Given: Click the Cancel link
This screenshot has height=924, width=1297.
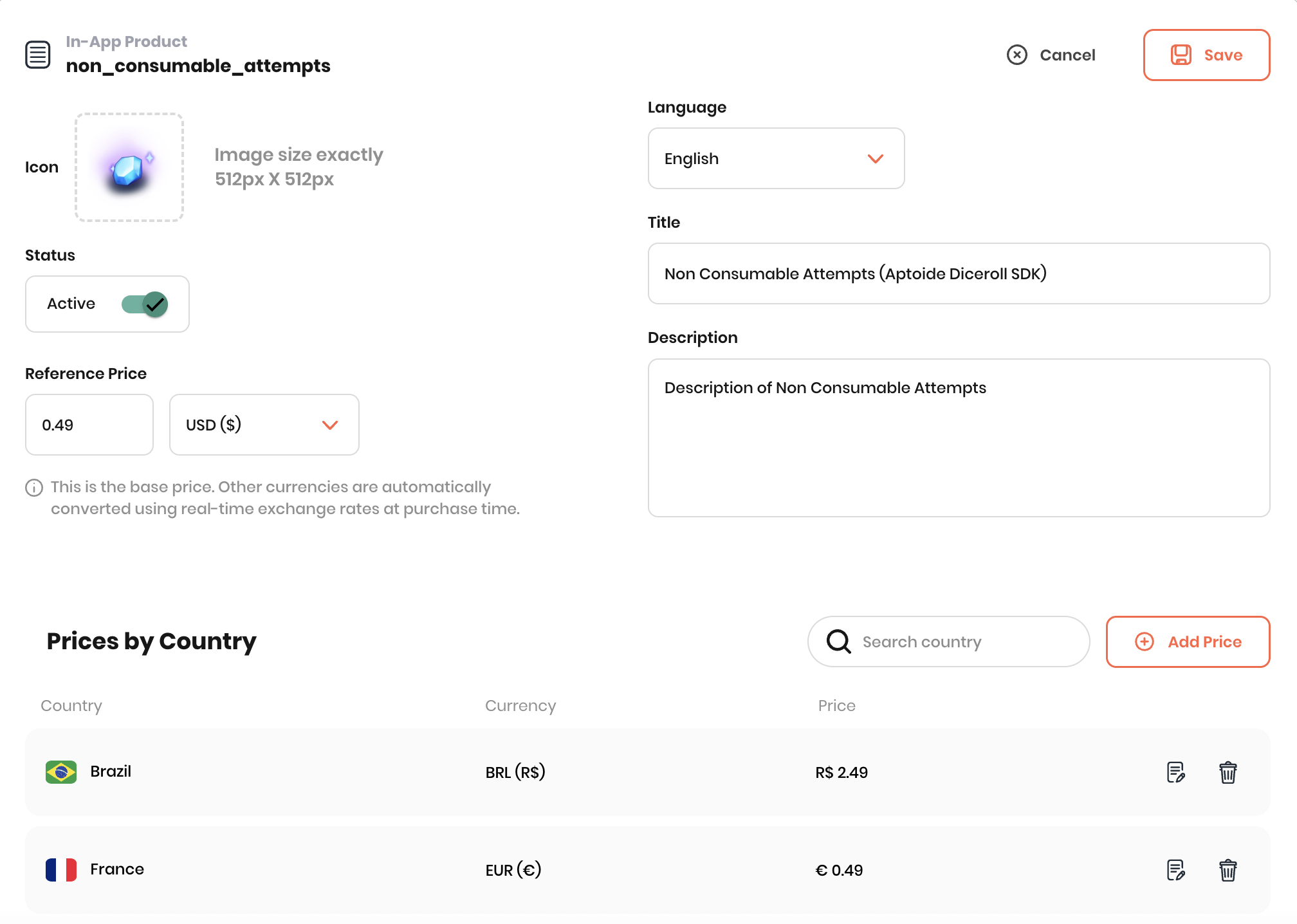Looking at the screenshot, I should coord(1067,55).
